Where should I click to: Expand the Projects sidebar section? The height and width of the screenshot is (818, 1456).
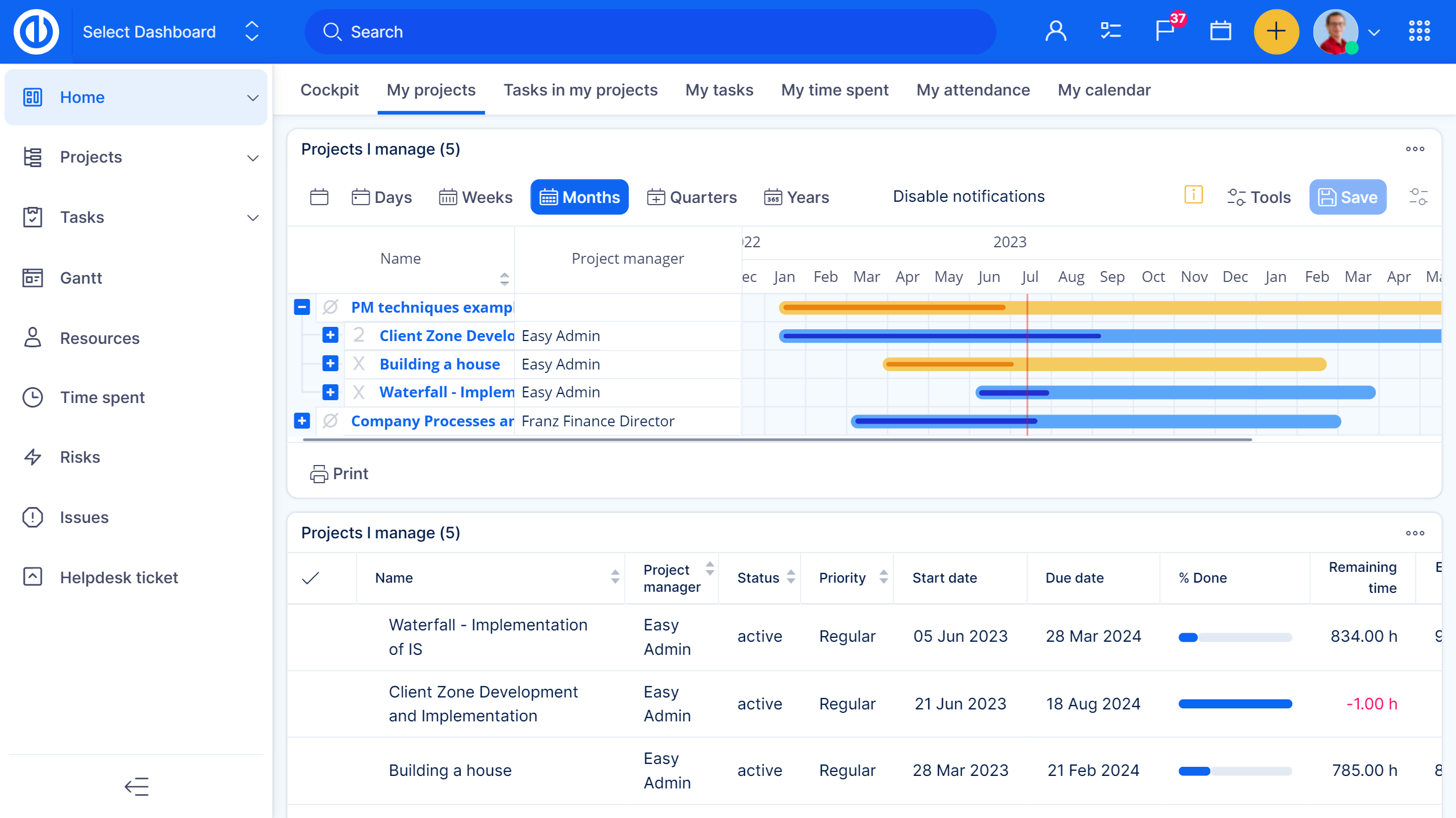pos(253,157)
